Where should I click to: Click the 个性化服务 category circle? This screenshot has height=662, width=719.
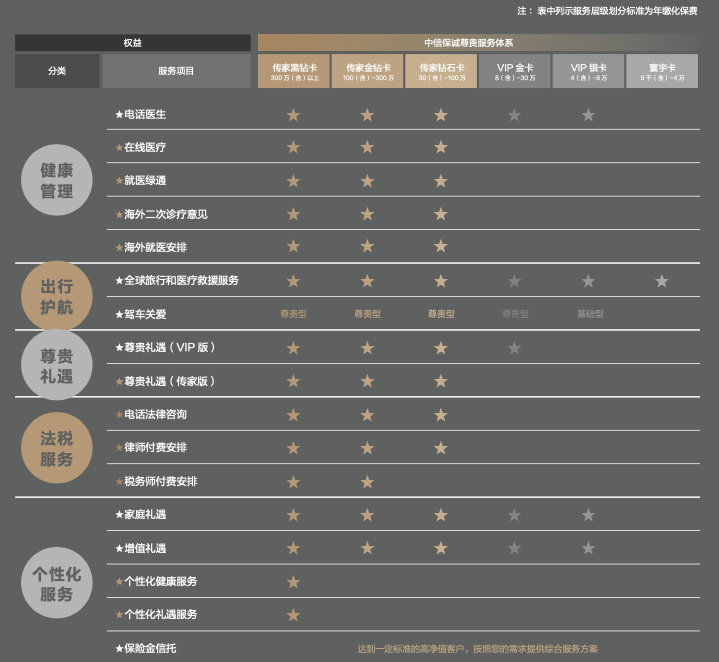pos(57,584)
